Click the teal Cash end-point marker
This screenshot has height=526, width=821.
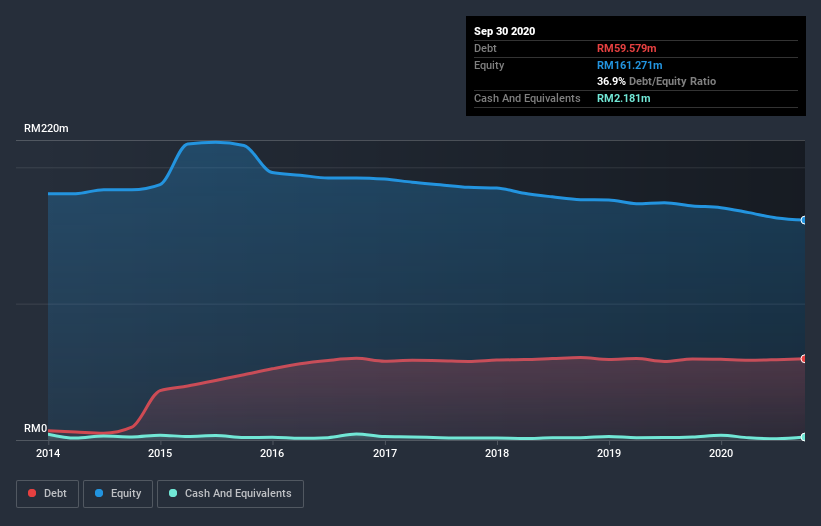804,437
